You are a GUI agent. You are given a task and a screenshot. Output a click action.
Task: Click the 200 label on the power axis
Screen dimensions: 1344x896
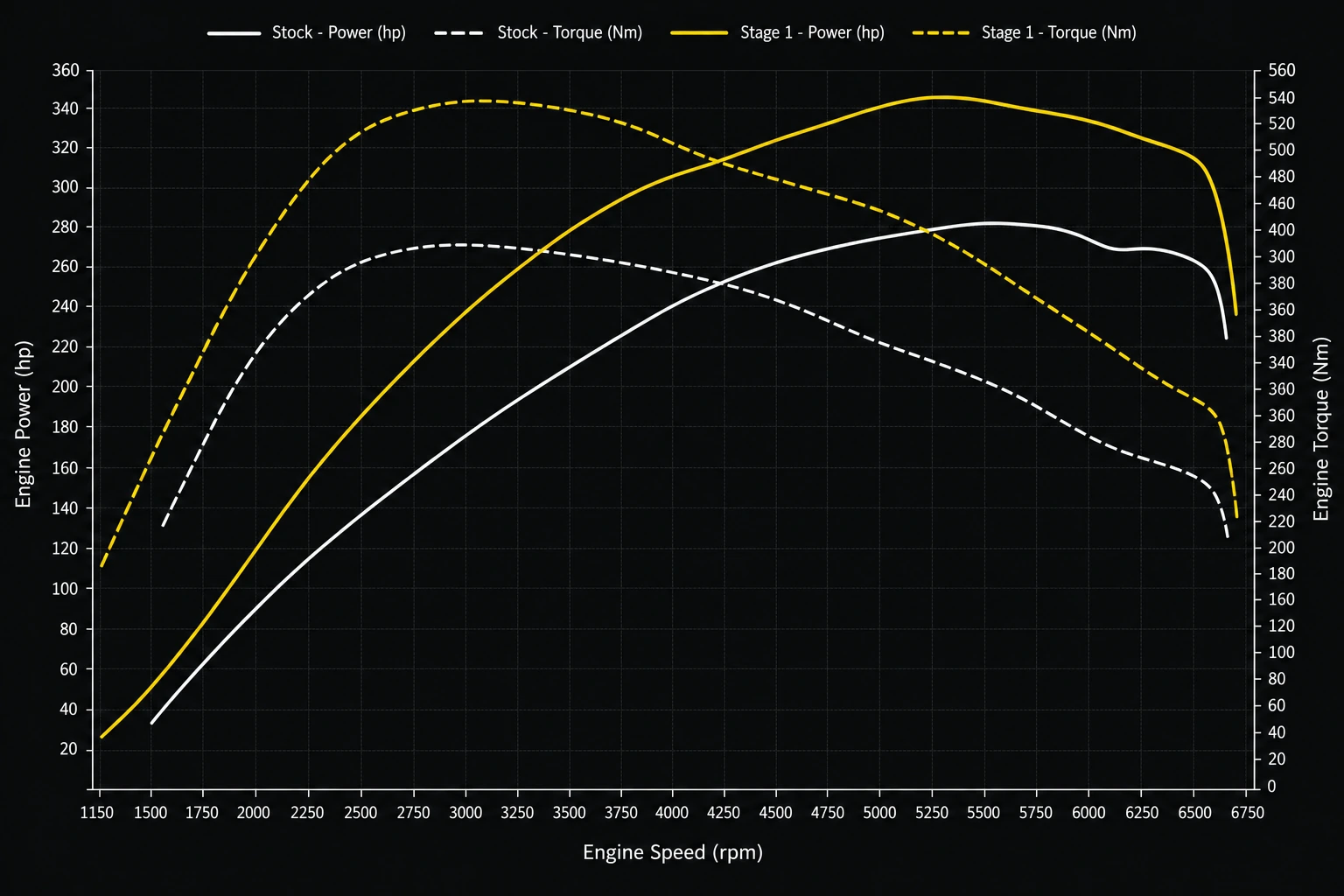[66, 387]
